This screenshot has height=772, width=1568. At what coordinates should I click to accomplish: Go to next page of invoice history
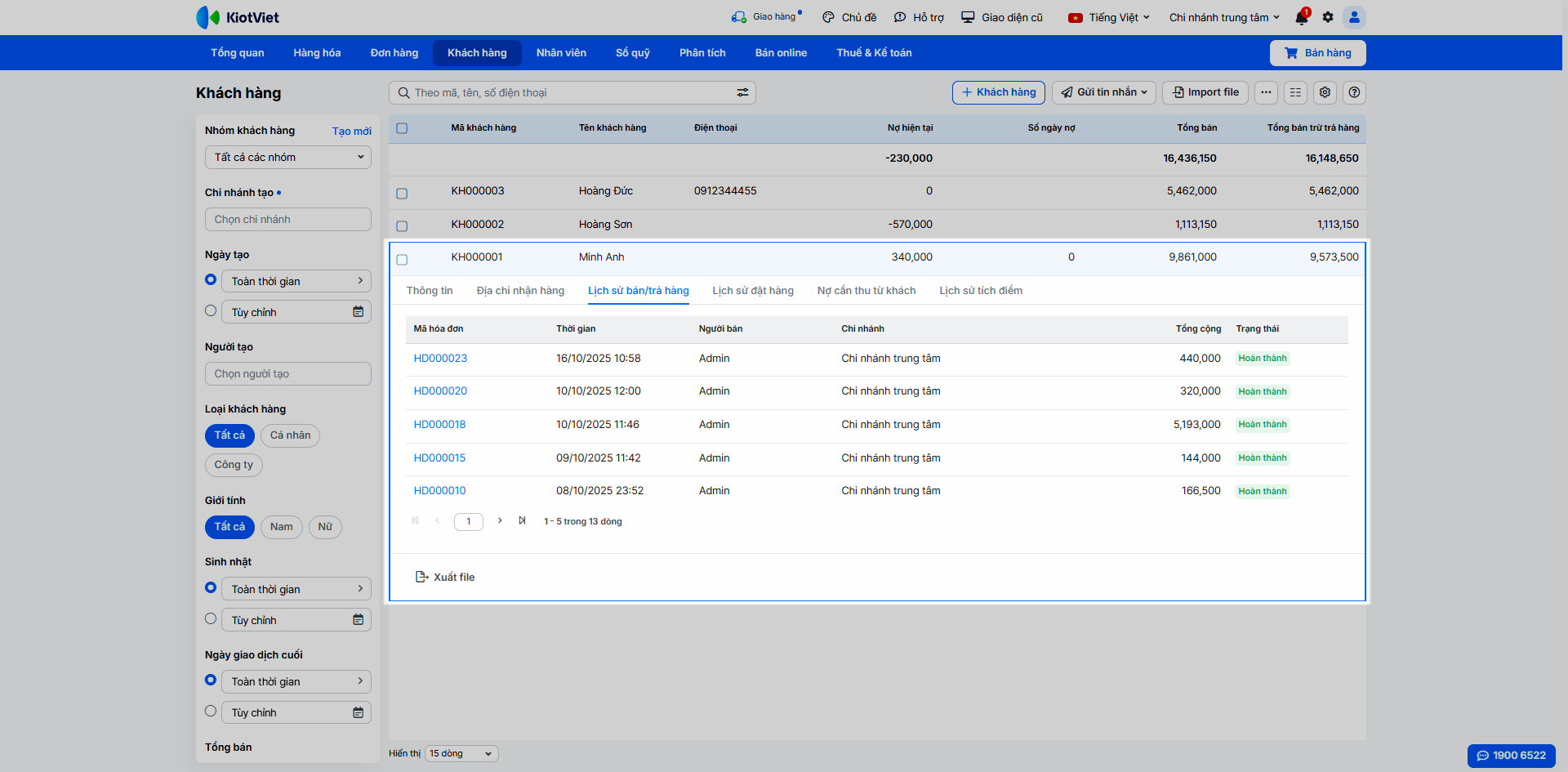(500, 520)
